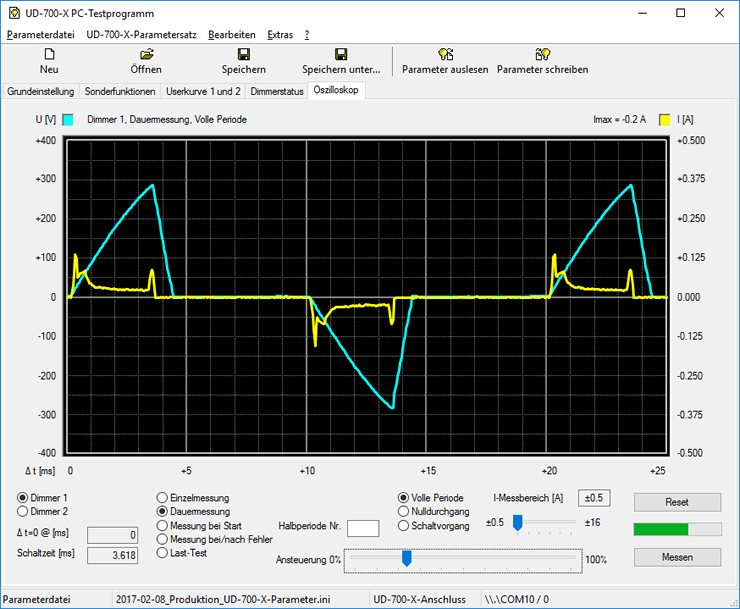740x609 pixels.
Task: Choose Einzelmessung measurement mode
Action: [163, 497]
